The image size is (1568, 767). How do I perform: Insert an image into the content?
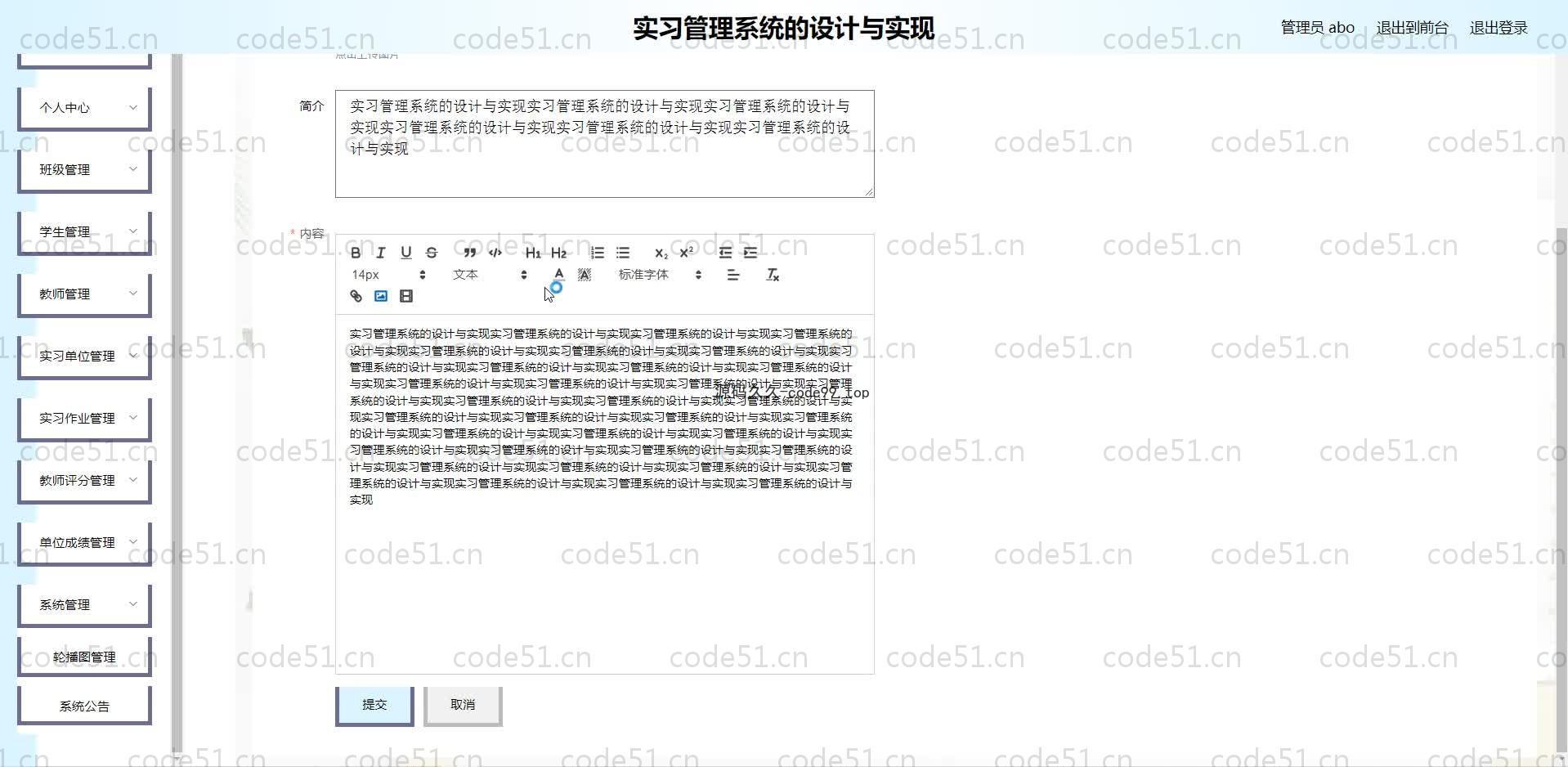381,296
